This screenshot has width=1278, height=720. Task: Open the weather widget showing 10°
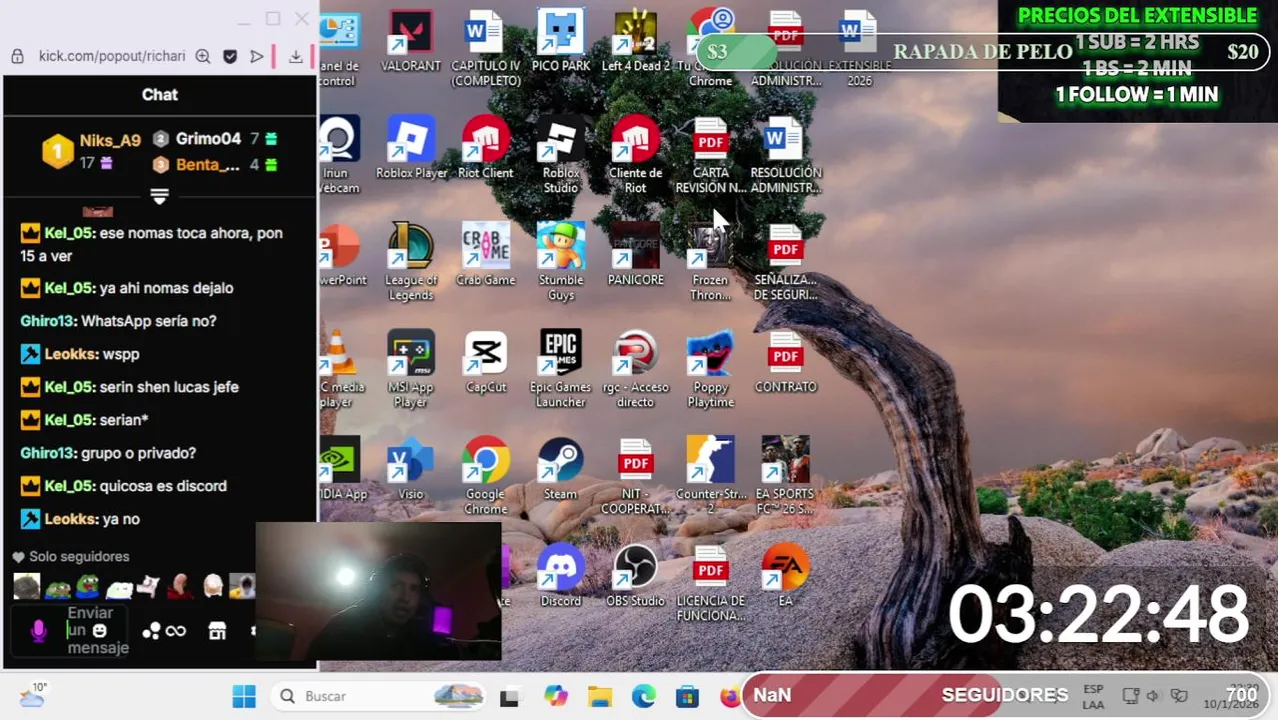pyautogui.click(x=32, y=695)
